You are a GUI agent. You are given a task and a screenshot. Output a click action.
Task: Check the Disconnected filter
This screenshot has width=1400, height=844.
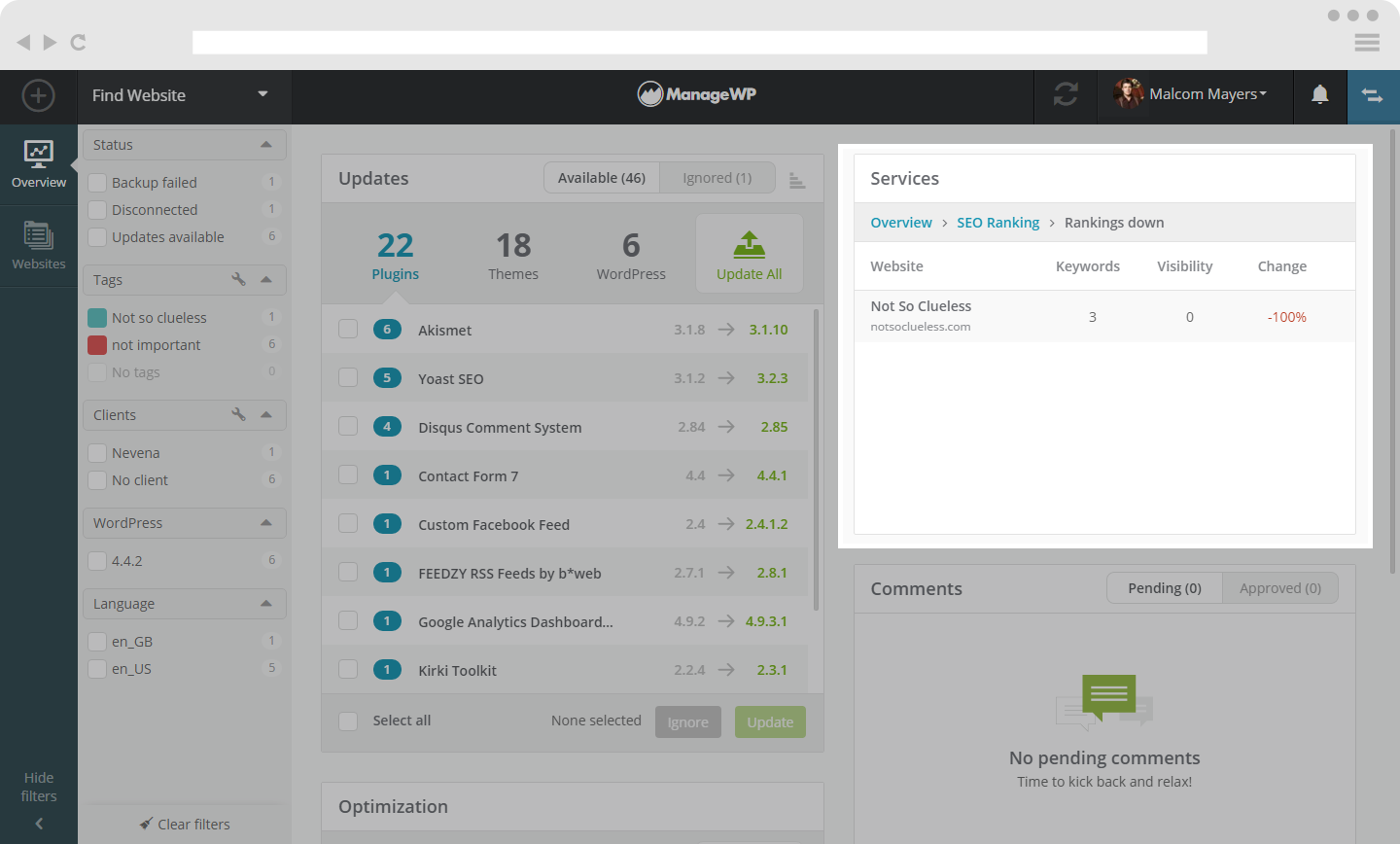point(97,210)
